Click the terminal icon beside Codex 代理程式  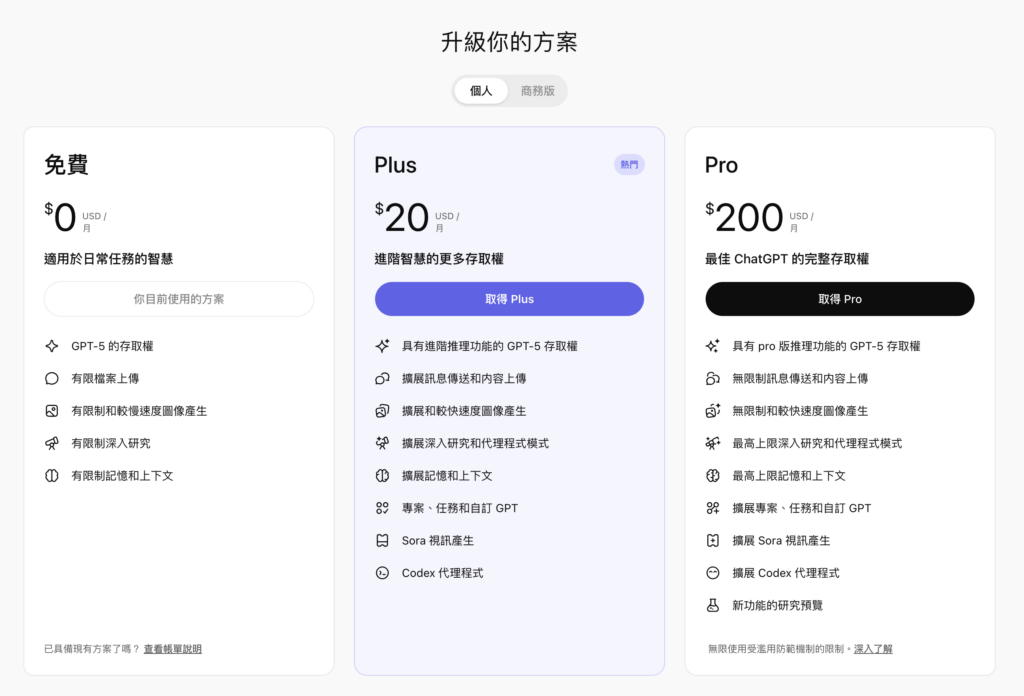click(x=383, y=573)
